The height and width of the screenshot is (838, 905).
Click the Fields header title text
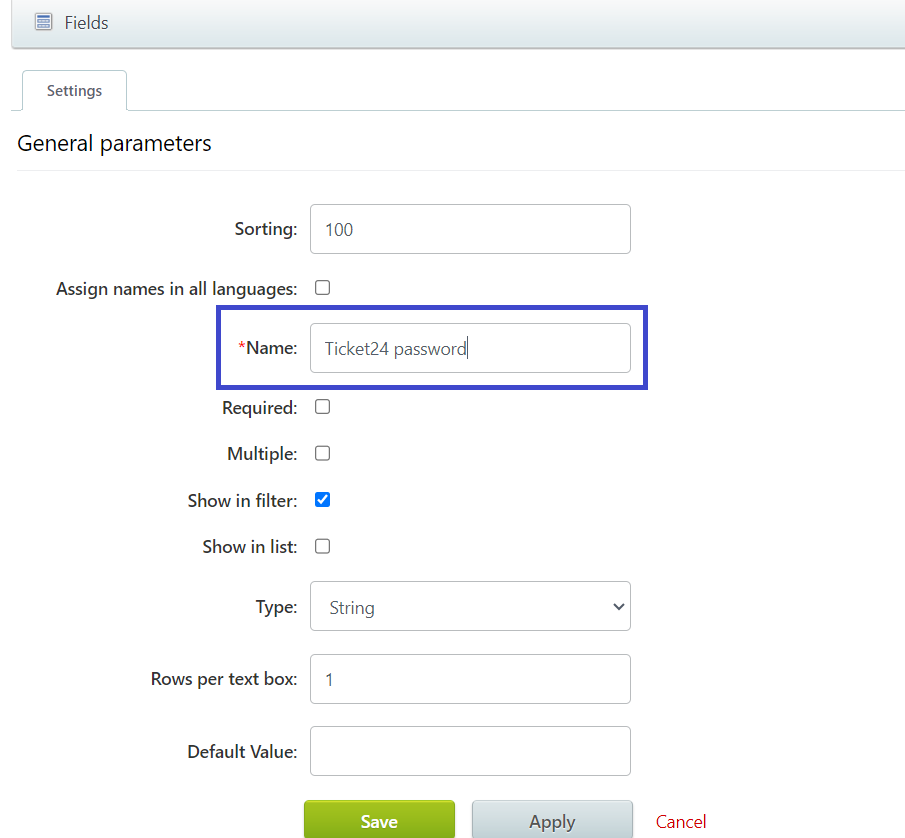tap(86, 22)
